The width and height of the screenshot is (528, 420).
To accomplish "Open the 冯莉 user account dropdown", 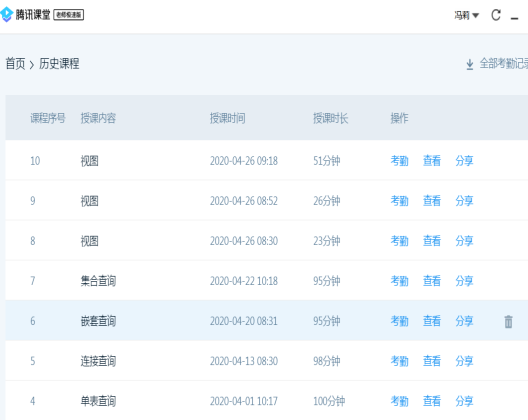I will [x=466, y=15].
